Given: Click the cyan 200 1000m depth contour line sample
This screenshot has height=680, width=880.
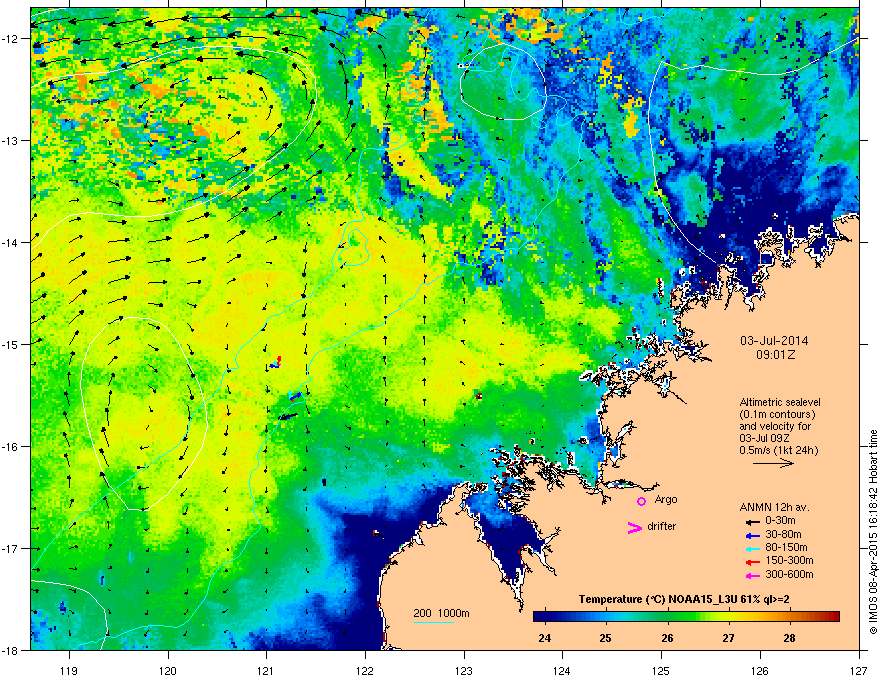Looking at the screenshot, I should pos(434,622).
